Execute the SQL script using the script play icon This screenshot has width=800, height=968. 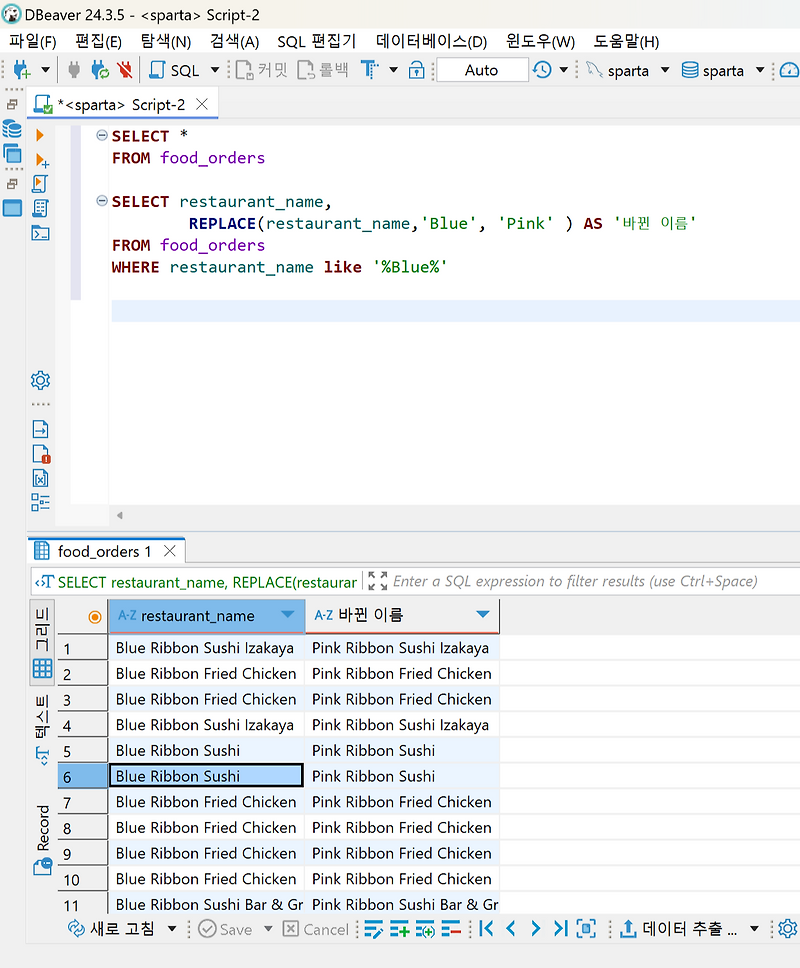point(40,183)
